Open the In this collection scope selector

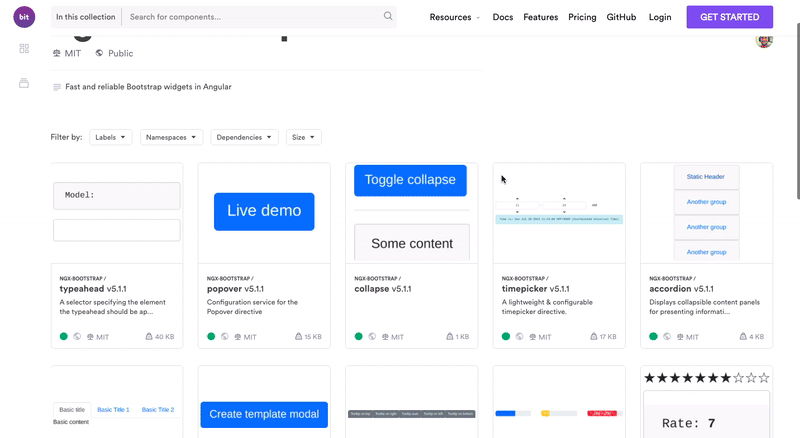(86, 17)
